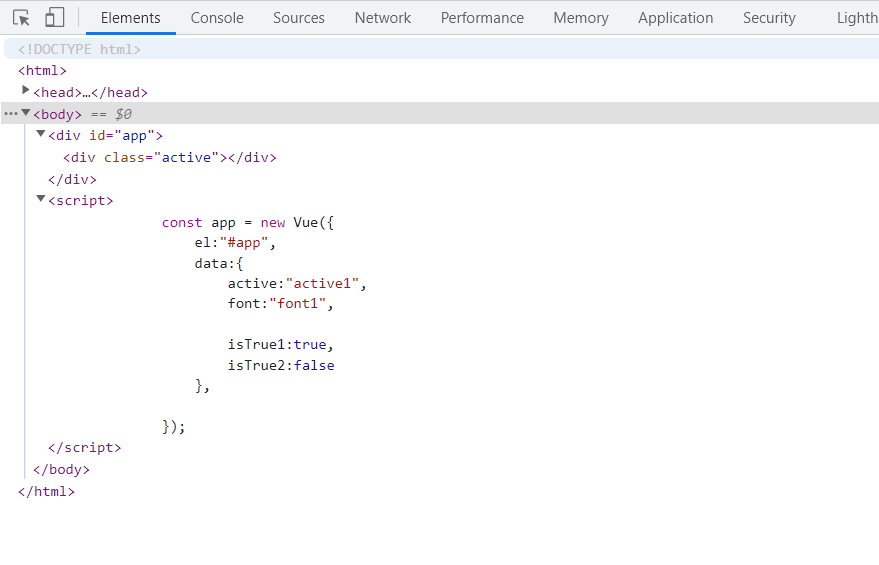Select the <head>…</head> node

pos(90,92)
